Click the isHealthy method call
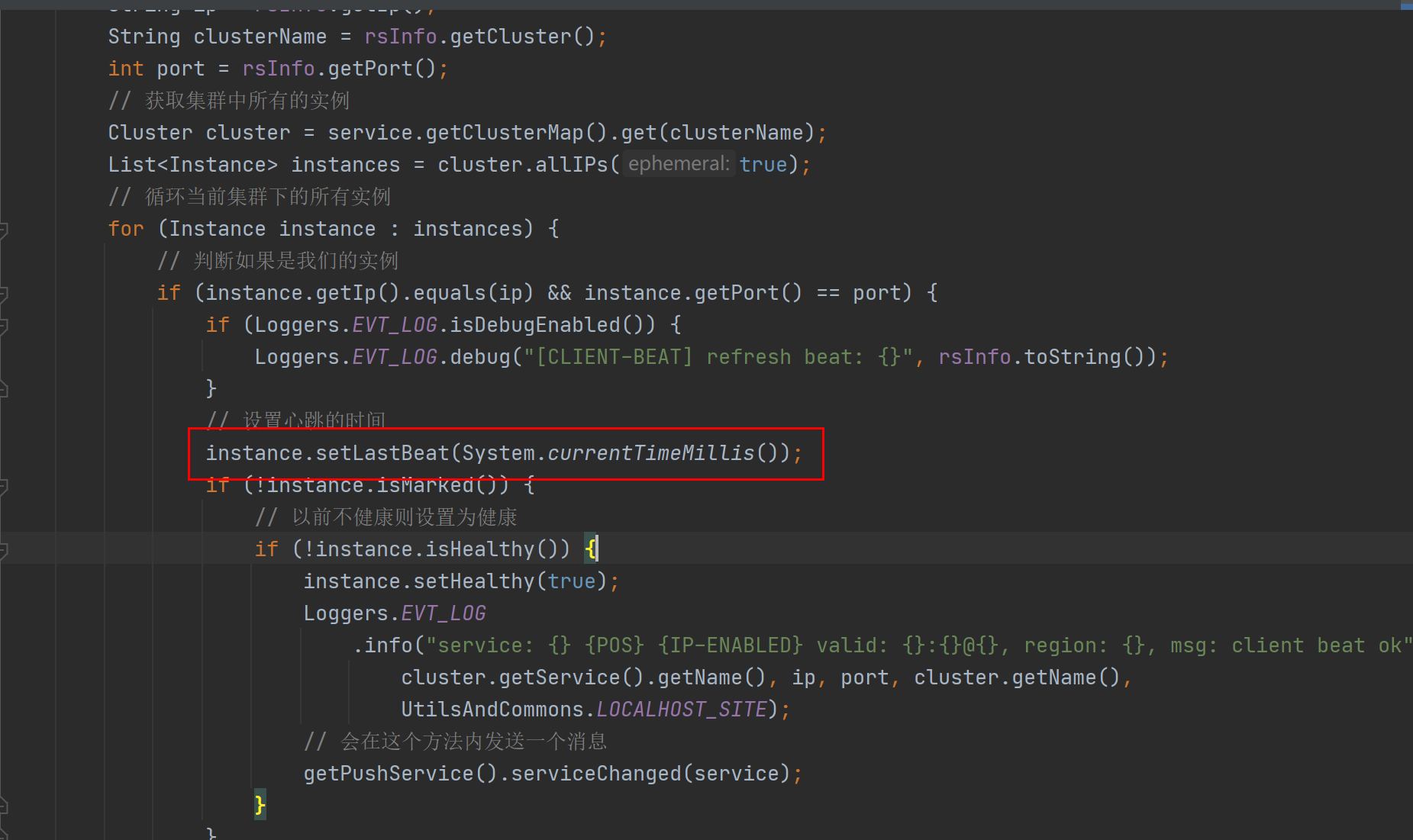This screenshot has height=840, width=1413. (480, 549)
